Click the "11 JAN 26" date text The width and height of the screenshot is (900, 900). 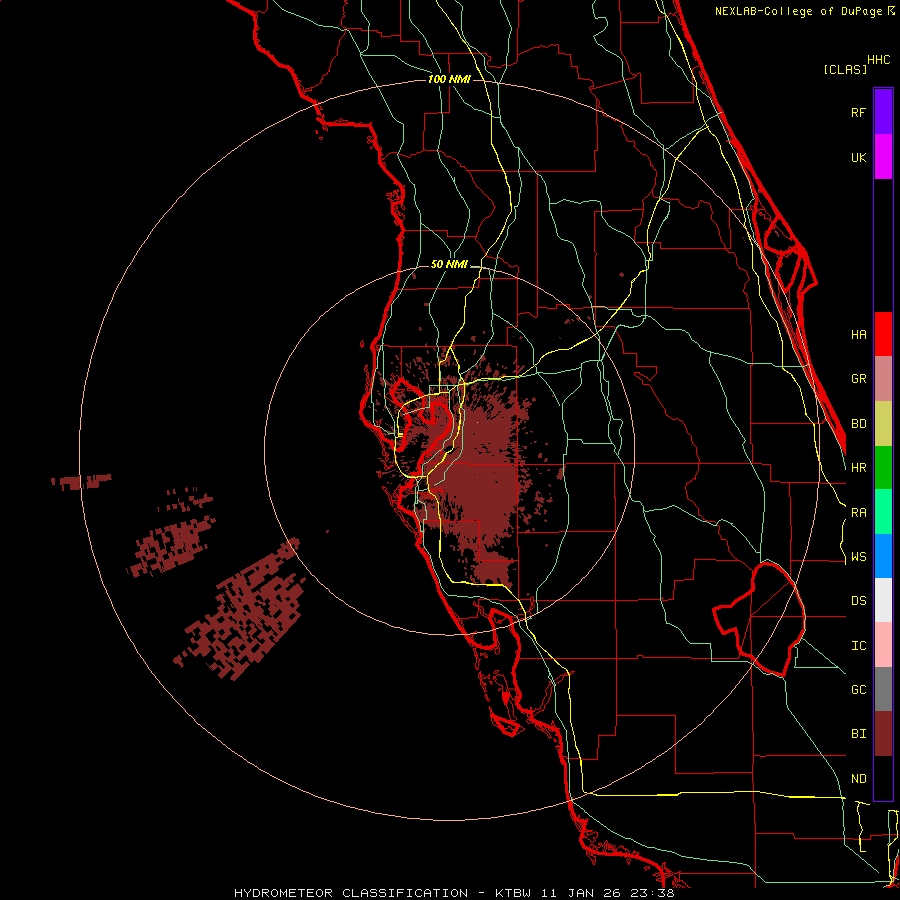coord(583,893)
